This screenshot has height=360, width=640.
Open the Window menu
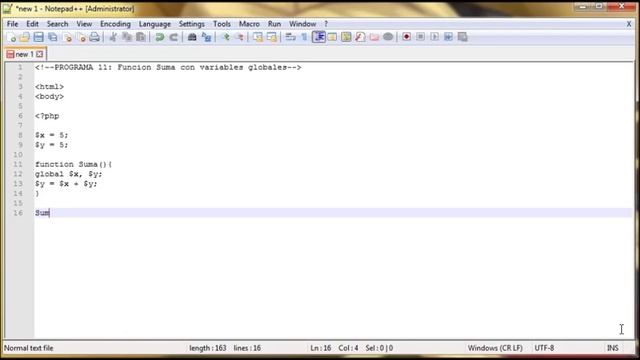tap(302, 24)
